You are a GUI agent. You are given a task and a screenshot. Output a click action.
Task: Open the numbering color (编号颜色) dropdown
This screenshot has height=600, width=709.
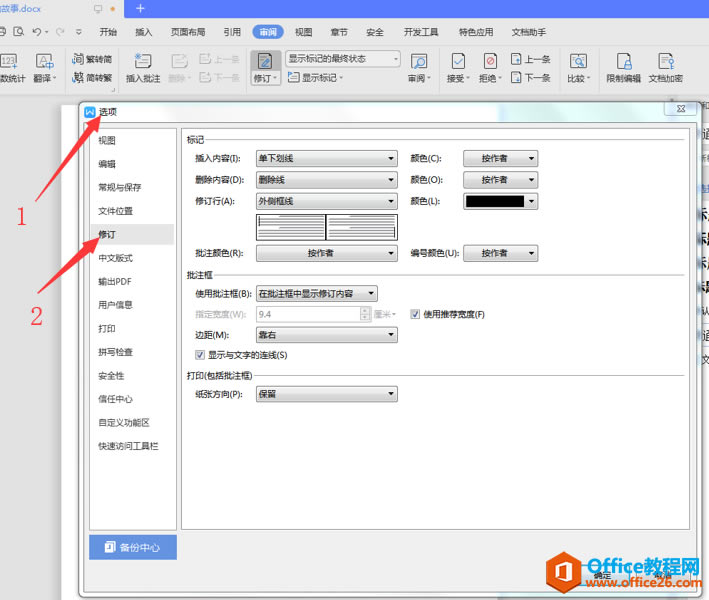(501, 253)
